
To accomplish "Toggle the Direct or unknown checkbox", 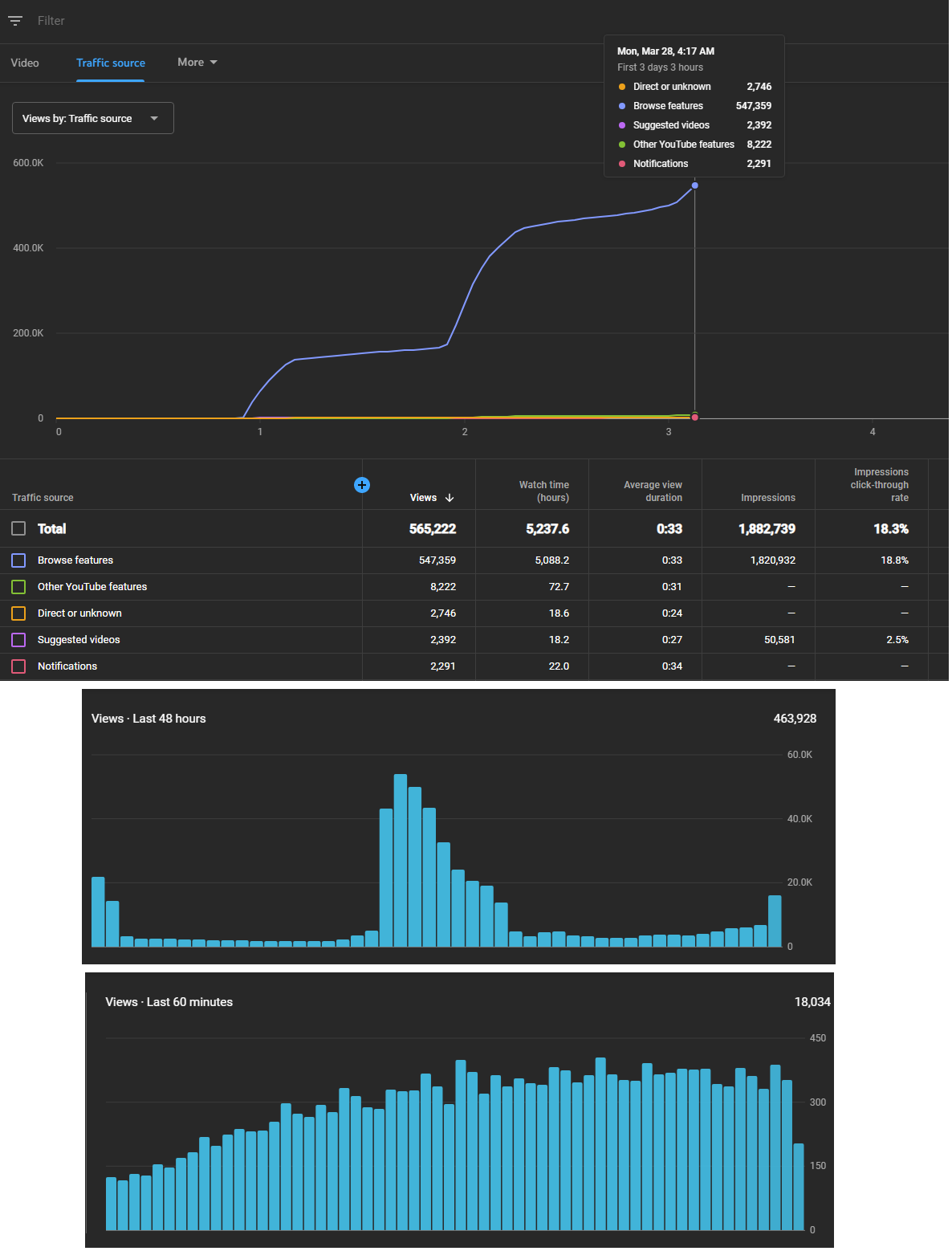I will [x=18, y=613].
